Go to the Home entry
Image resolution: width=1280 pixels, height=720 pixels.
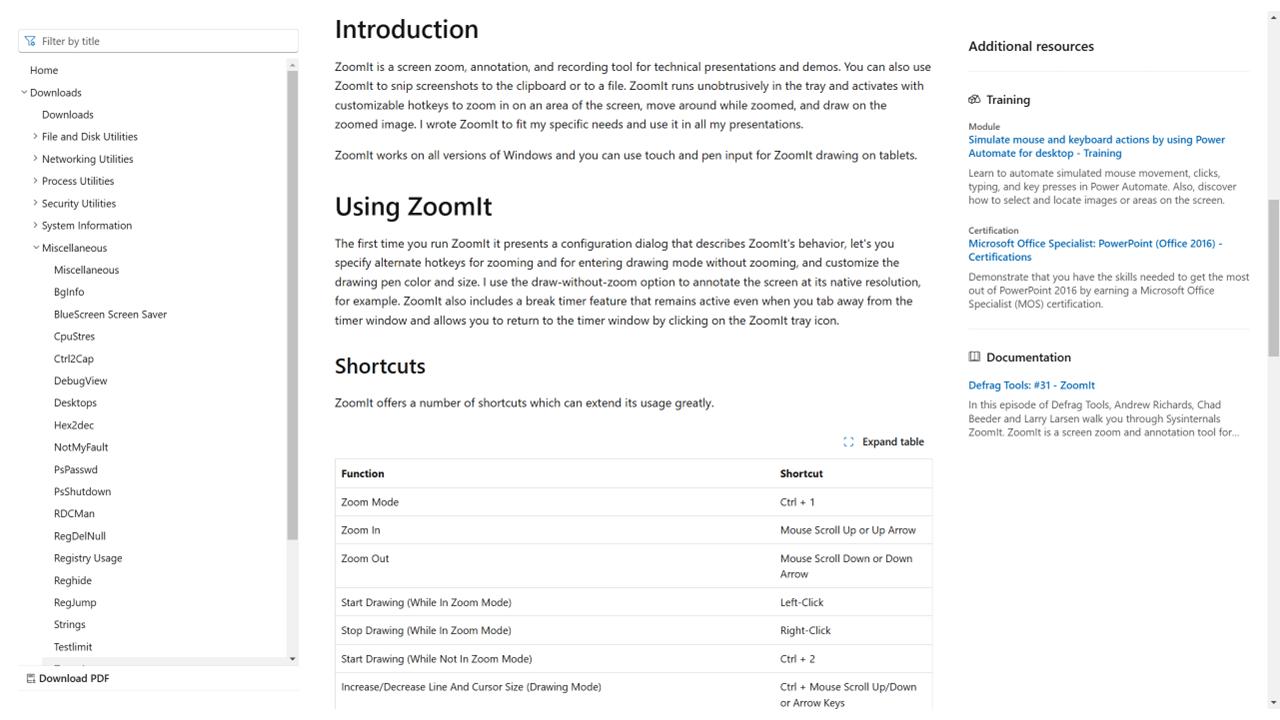44,70
